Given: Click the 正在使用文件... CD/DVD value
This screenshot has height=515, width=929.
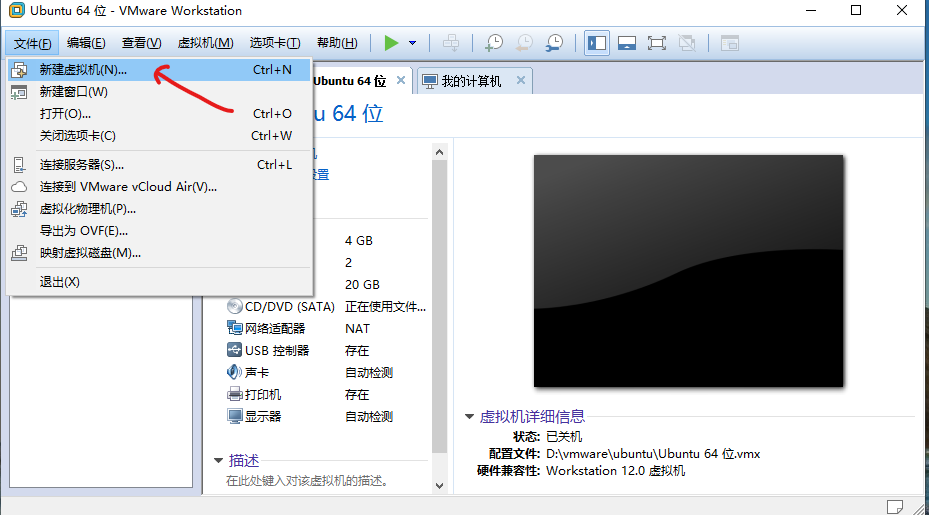Looking at the screenshot, I should tap(385, 306).
